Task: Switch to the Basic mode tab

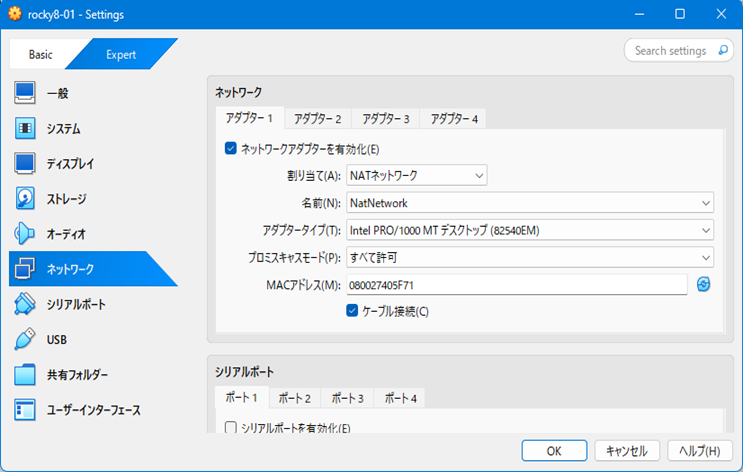Action: tap(41, 54)
